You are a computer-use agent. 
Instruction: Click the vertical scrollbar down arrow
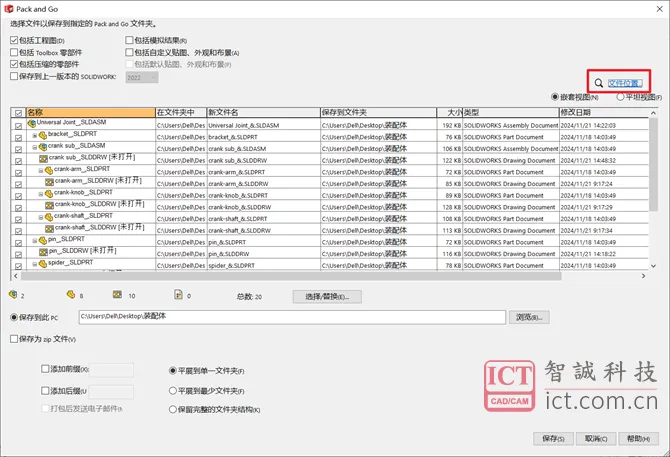click(653, 266)
